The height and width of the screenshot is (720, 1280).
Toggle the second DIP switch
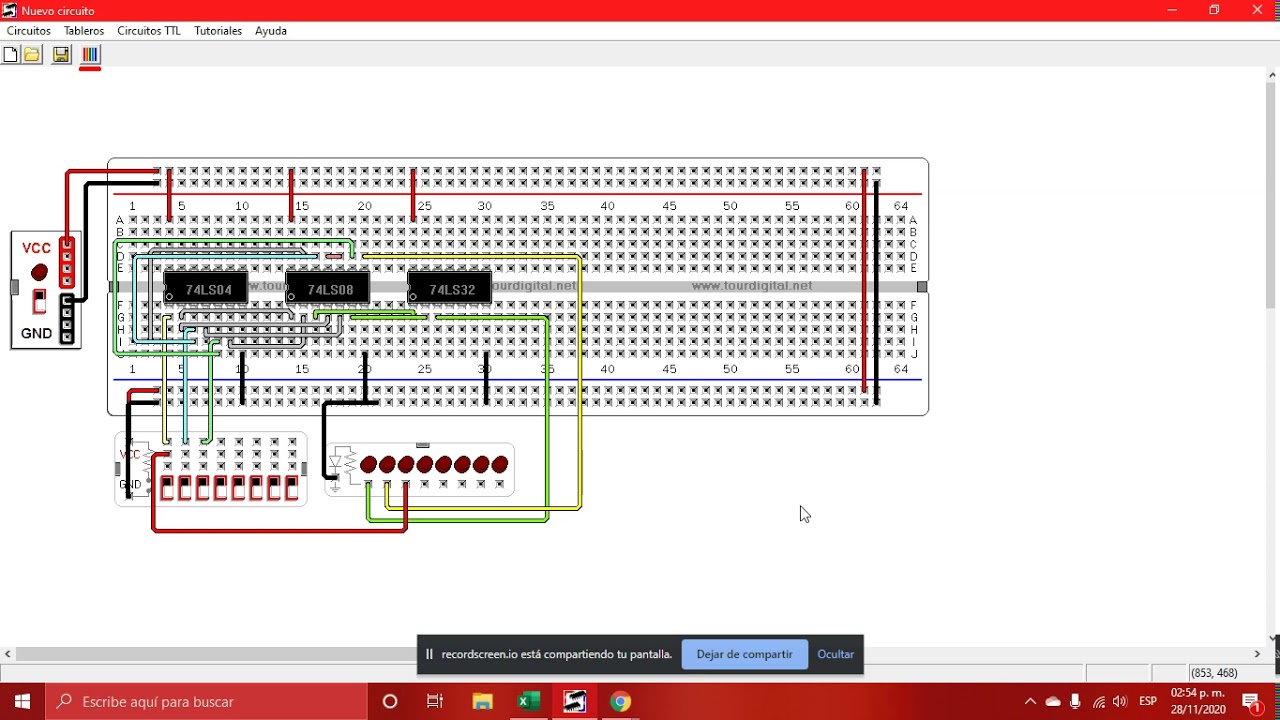point(185,488)
